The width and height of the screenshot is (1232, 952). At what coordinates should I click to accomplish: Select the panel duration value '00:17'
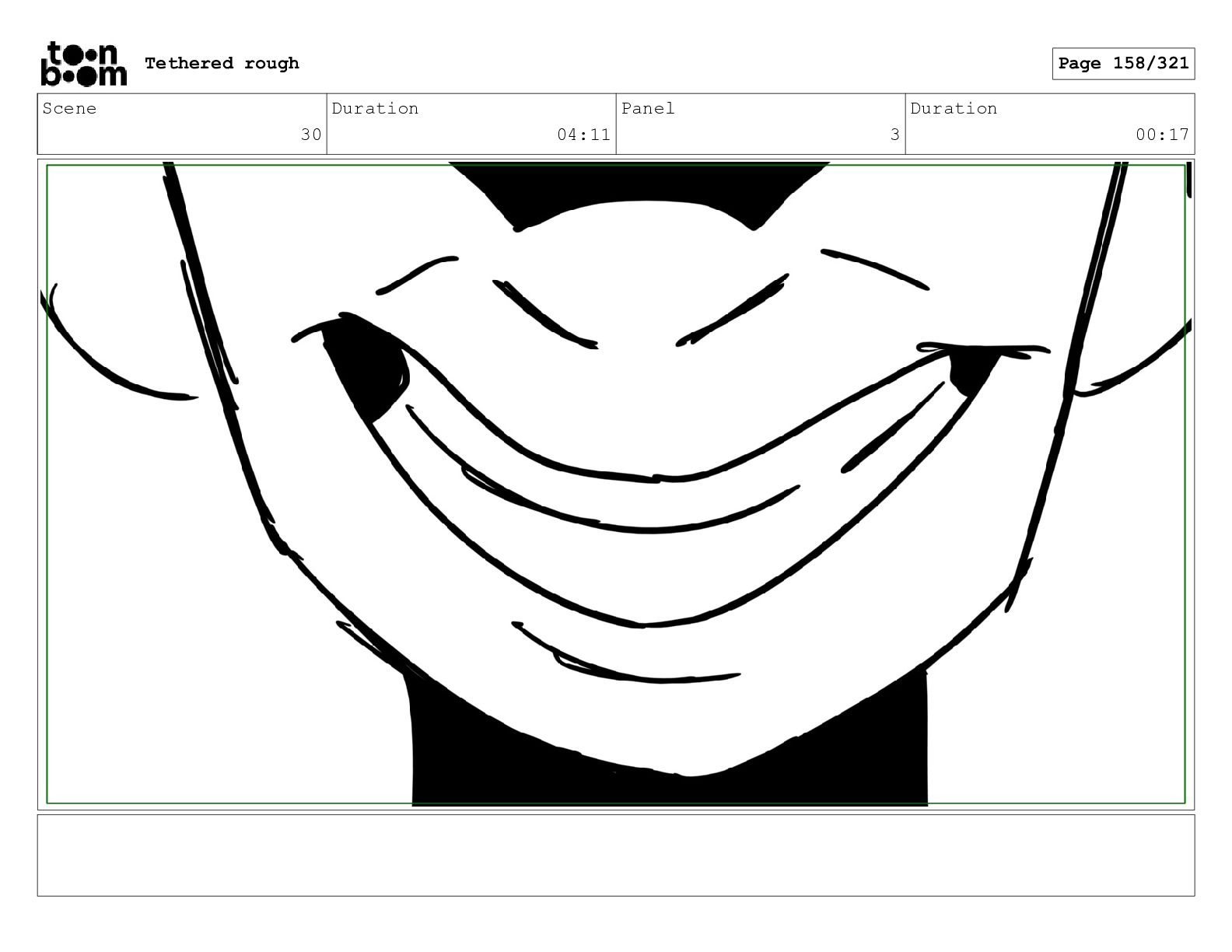click(1162, 135)
